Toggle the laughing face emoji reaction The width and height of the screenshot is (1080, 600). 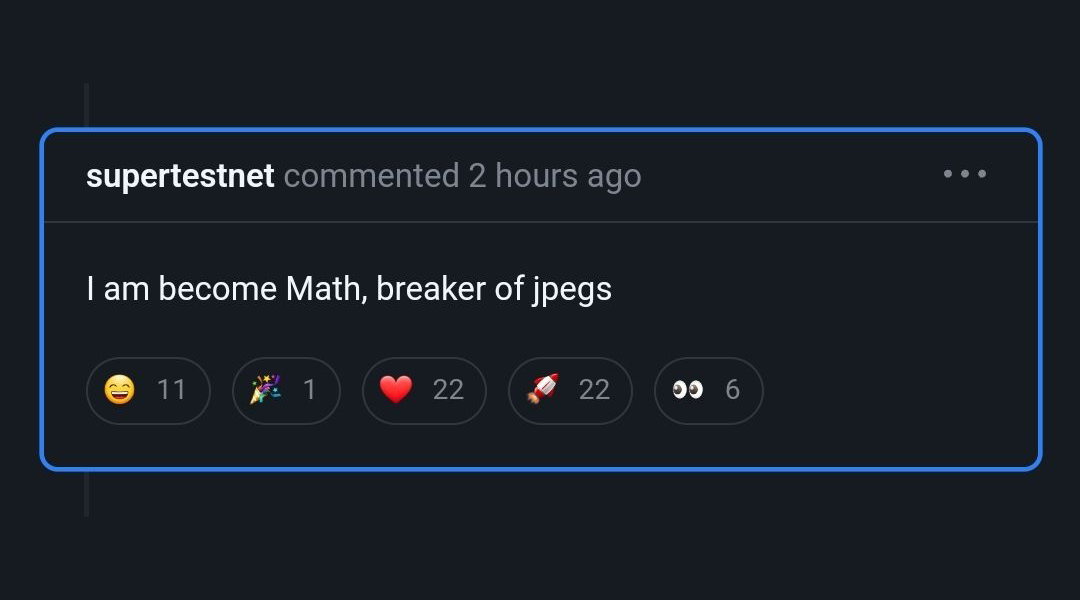120,390
